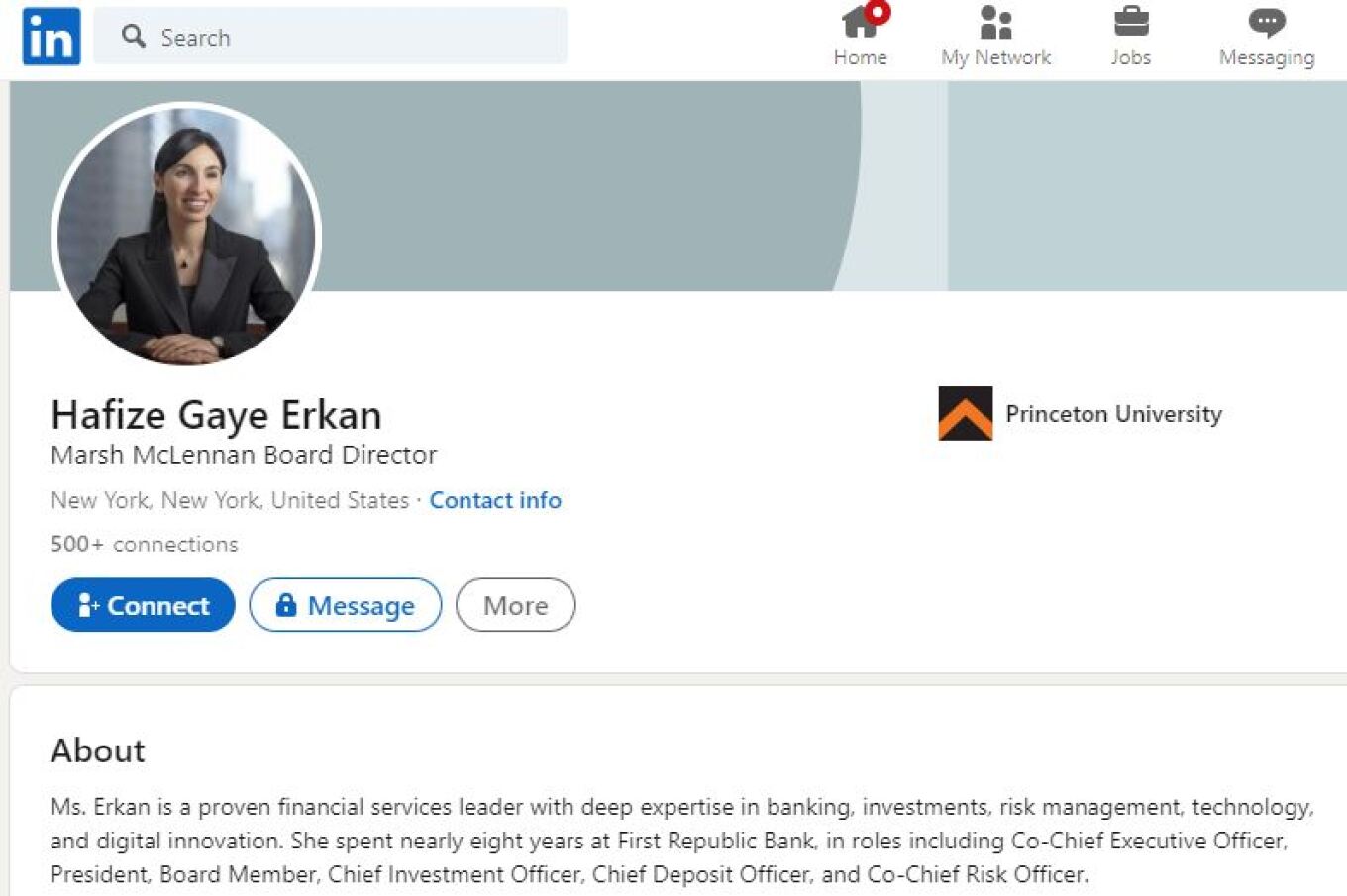Click the magnifier icon in the search bar

(x=133, y=37)
